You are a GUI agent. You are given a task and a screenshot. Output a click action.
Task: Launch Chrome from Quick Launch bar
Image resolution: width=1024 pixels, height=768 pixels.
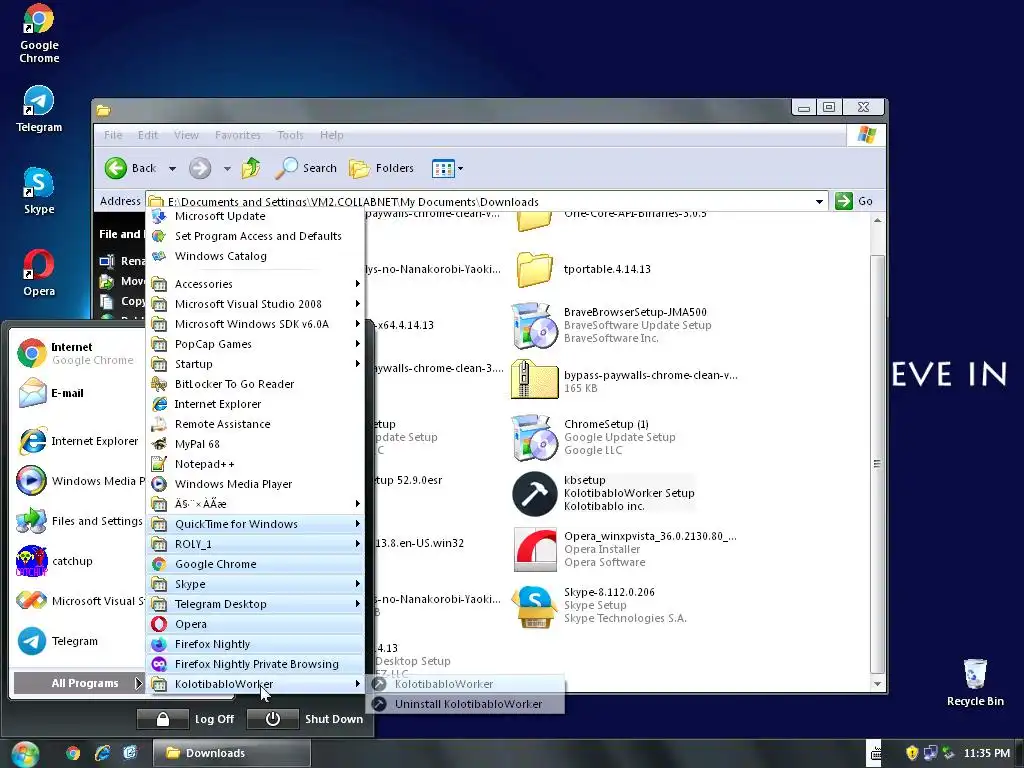tap(73, 753)
